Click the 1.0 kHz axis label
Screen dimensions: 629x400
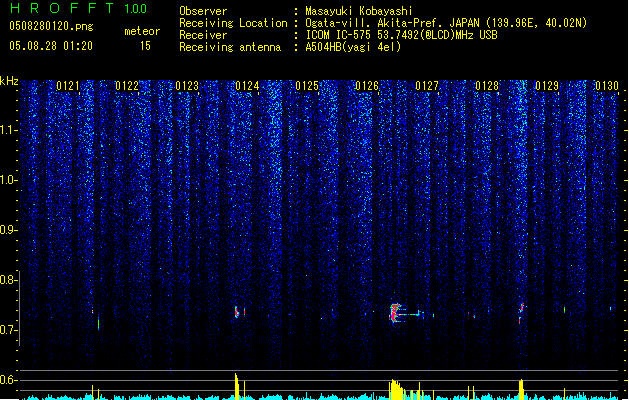tap(8, 180)
